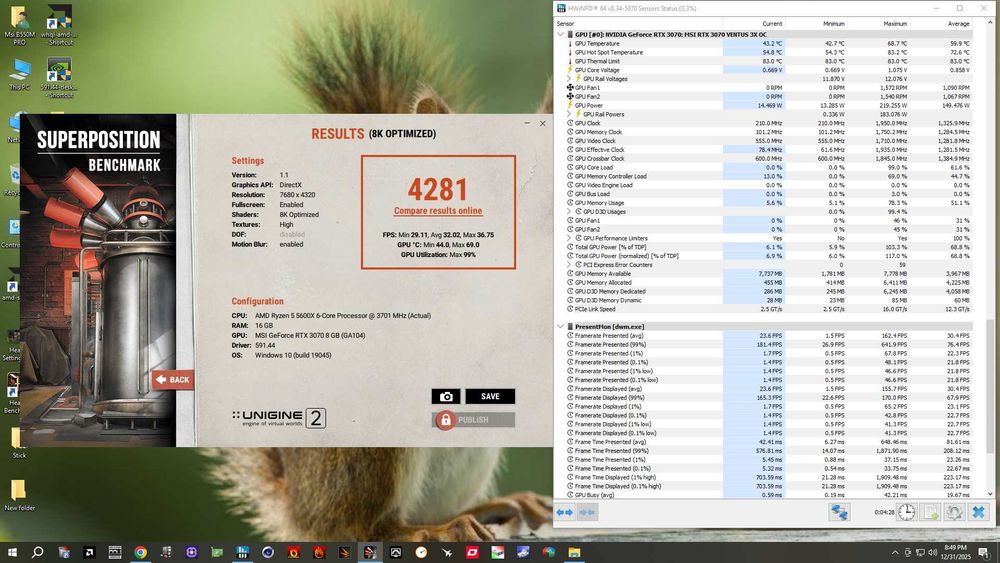Show hidden system tray icons chevron

[x=895, y=552]
